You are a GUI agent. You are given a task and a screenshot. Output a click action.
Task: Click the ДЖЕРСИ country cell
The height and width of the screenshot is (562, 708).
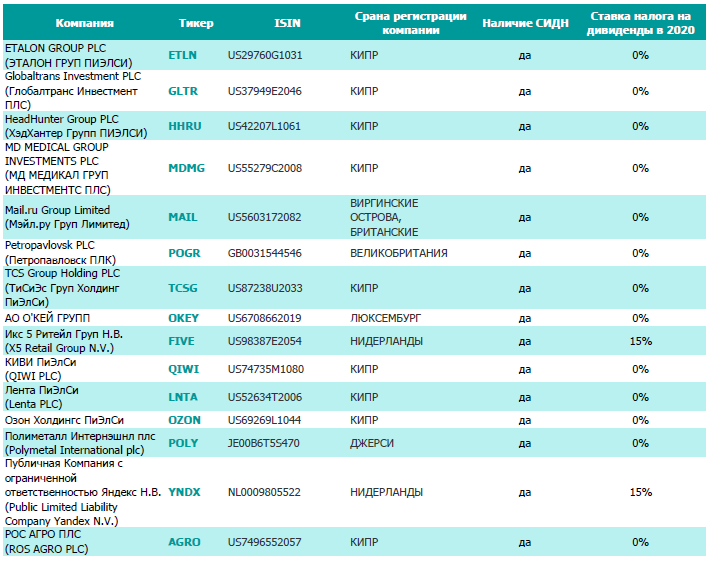[372, 443]
